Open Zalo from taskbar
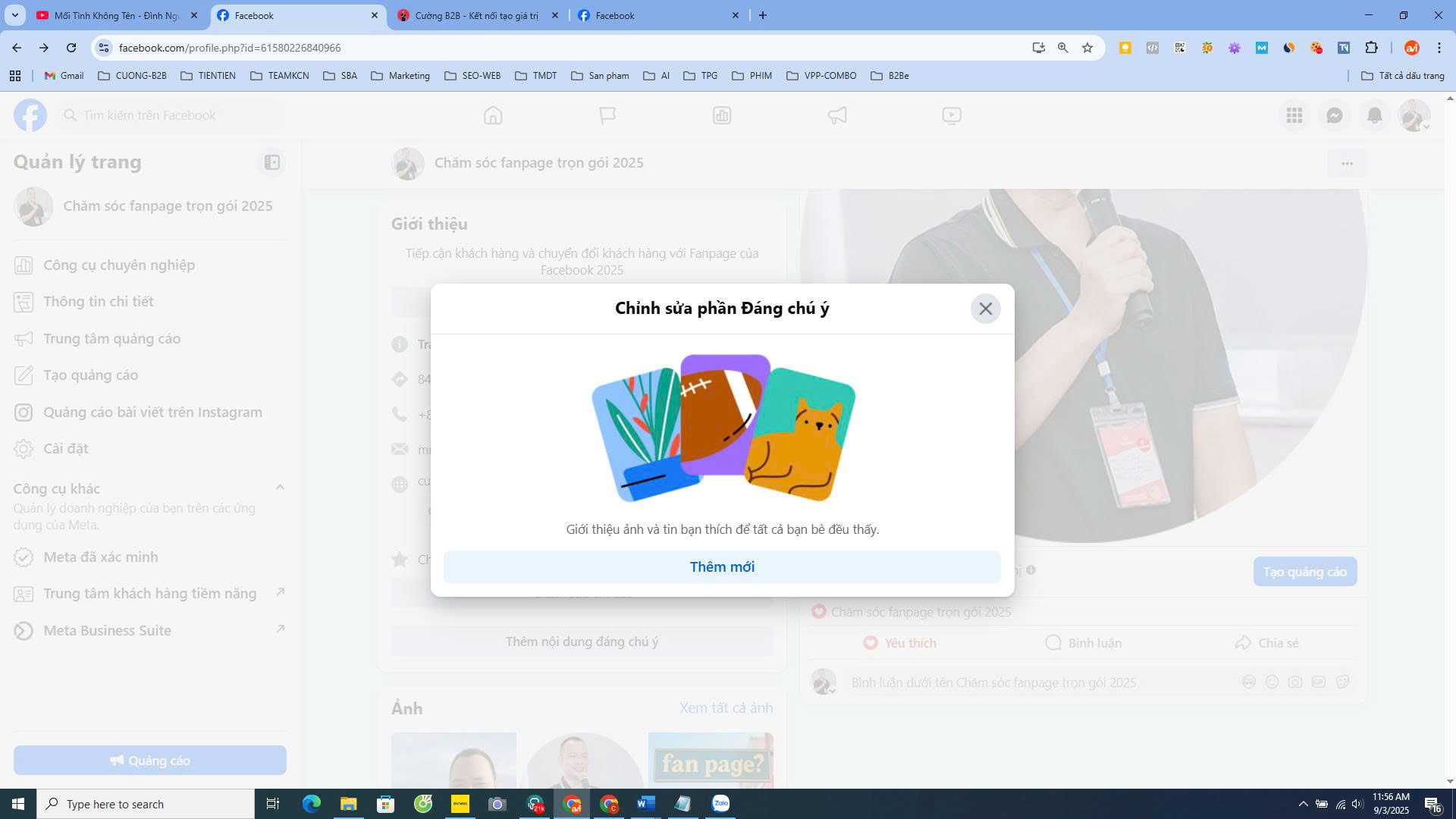 point(720,804)
